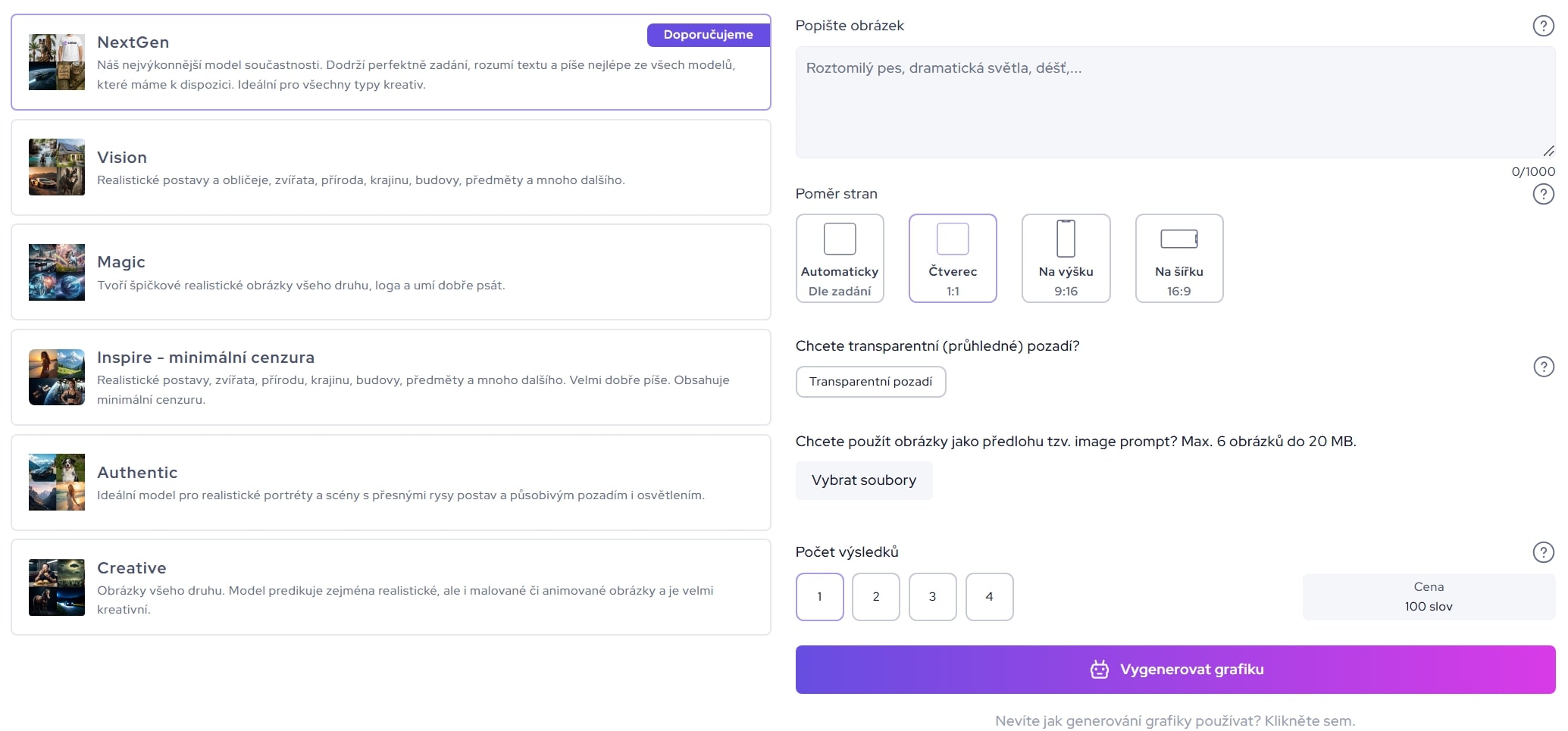
Task: Click into the image description text field
Action: [1174, 102]
